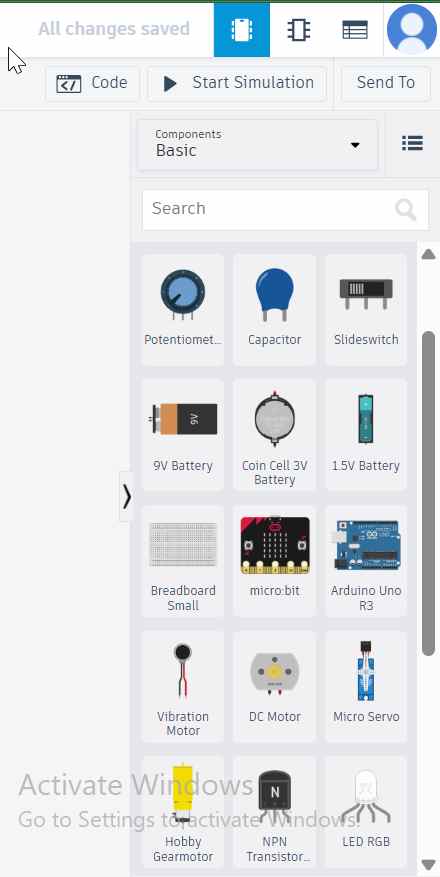The height and width of the screenshot is (877, 440).
Task: Click the scrollbar up arrow
Action: point(428,254)
